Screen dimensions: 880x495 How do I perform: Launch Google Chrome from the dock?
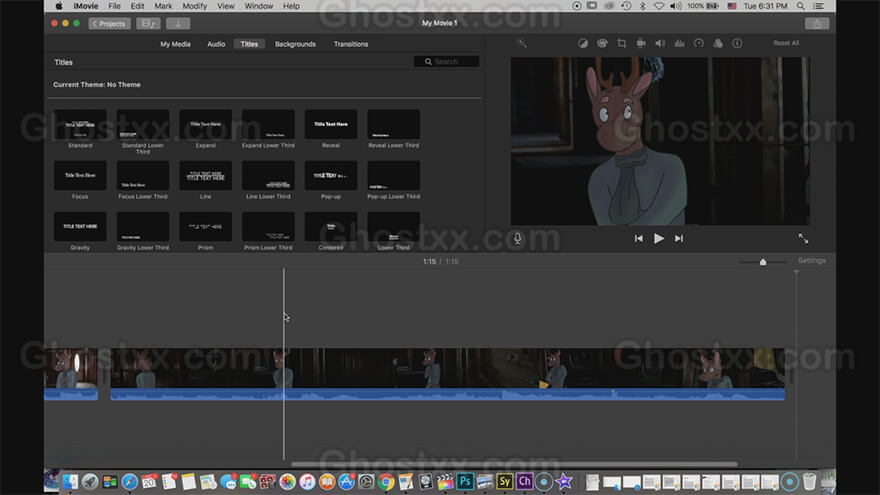386,482
